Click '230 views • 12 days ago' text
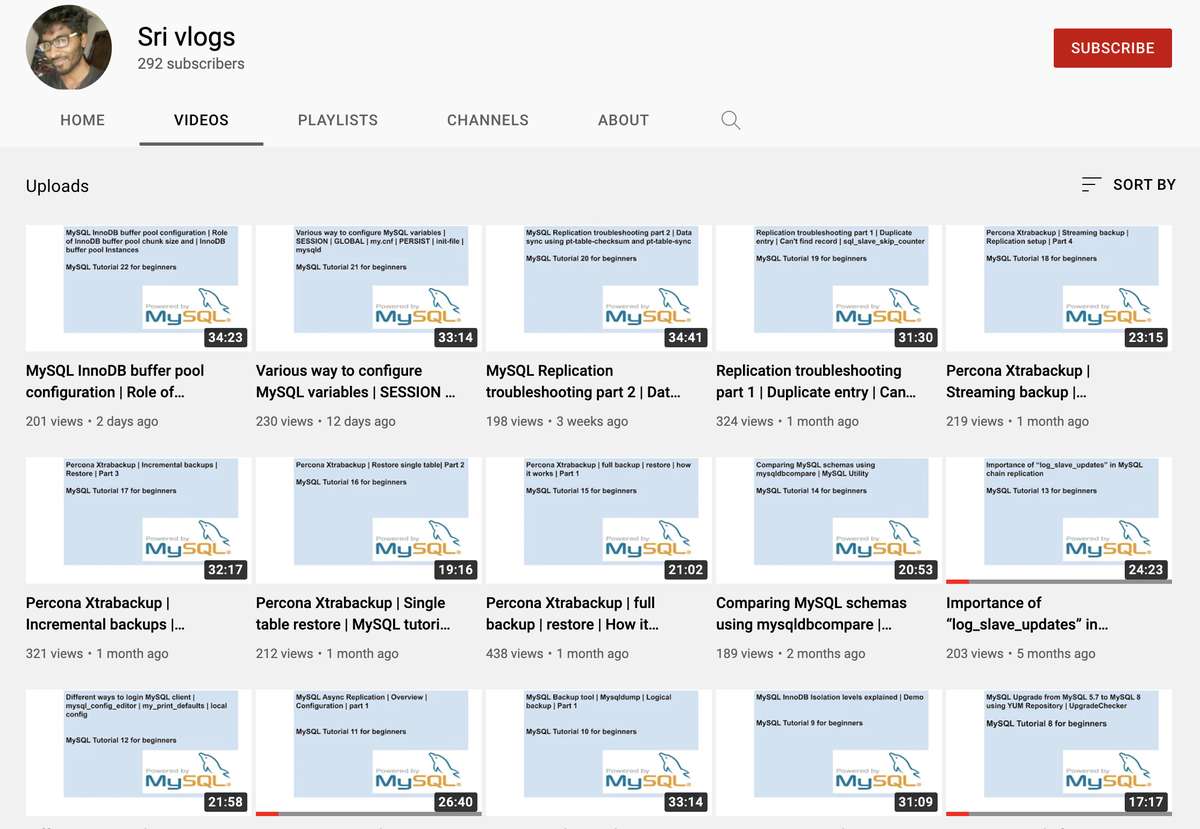 326,422
